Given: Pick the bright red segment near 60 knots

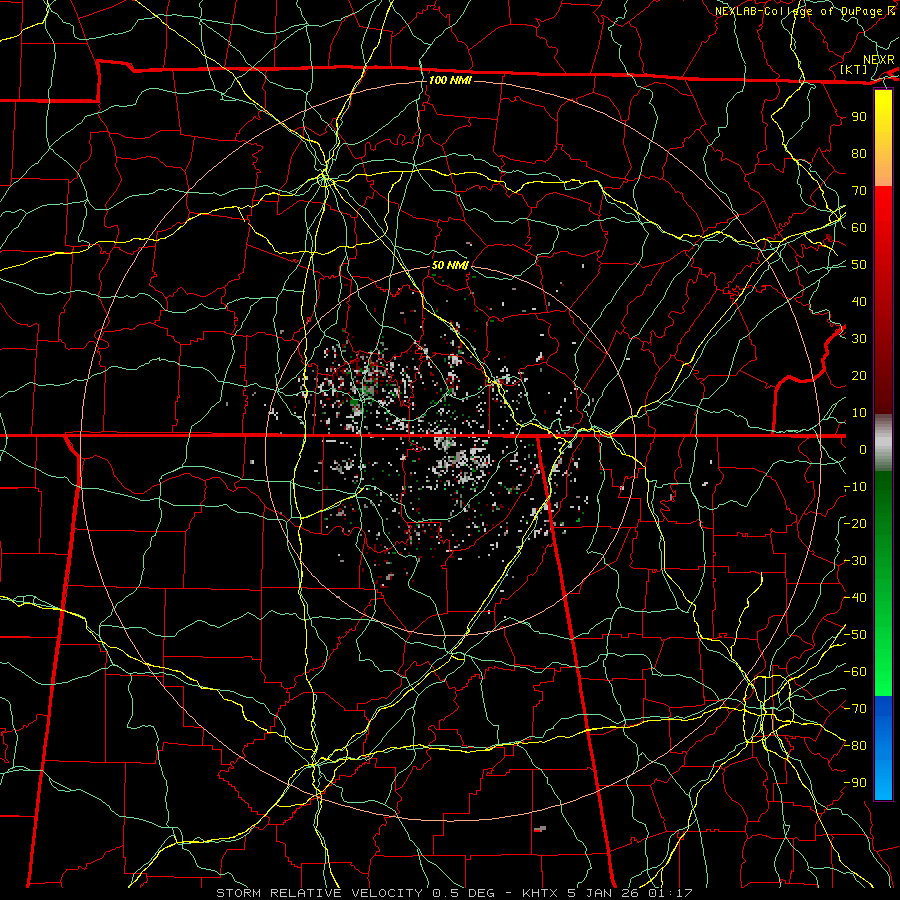Looking at the screenshot, I should pos(883,221).
